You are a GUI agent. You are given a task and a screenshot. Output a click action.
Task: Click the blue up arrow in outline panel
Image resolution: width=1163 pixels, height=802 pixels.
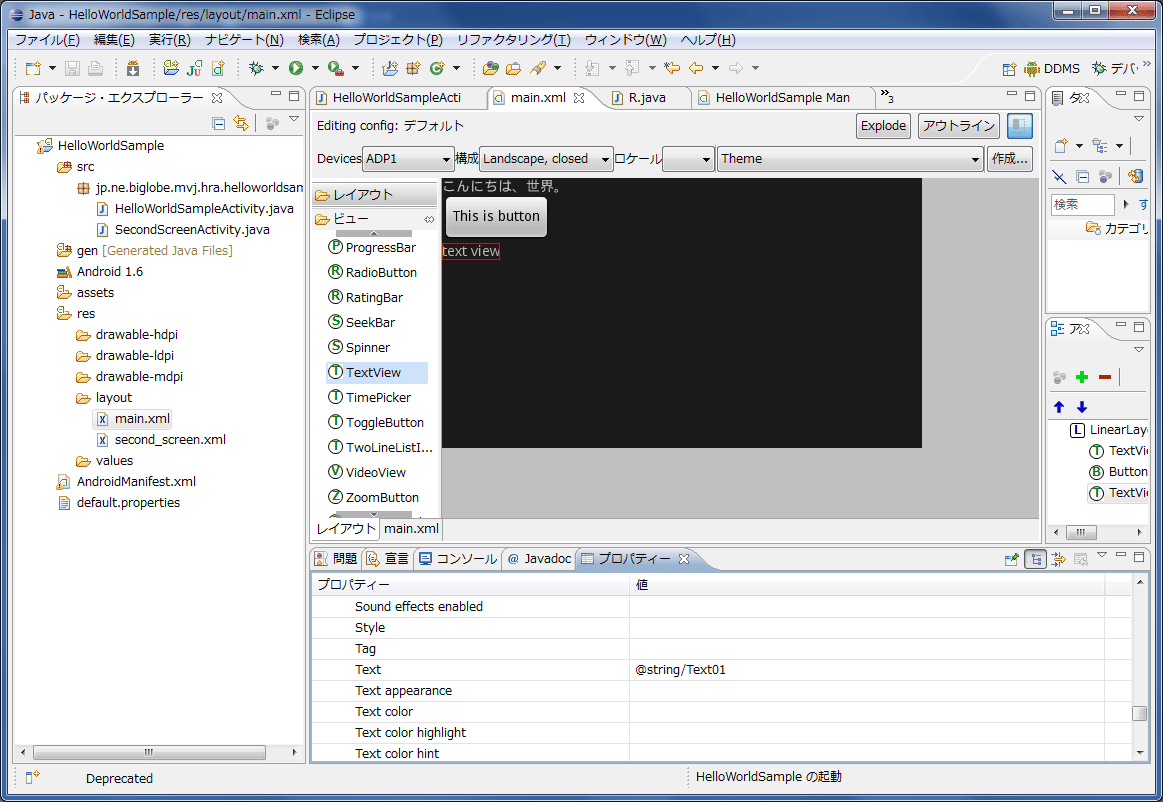click(1059, 407)
